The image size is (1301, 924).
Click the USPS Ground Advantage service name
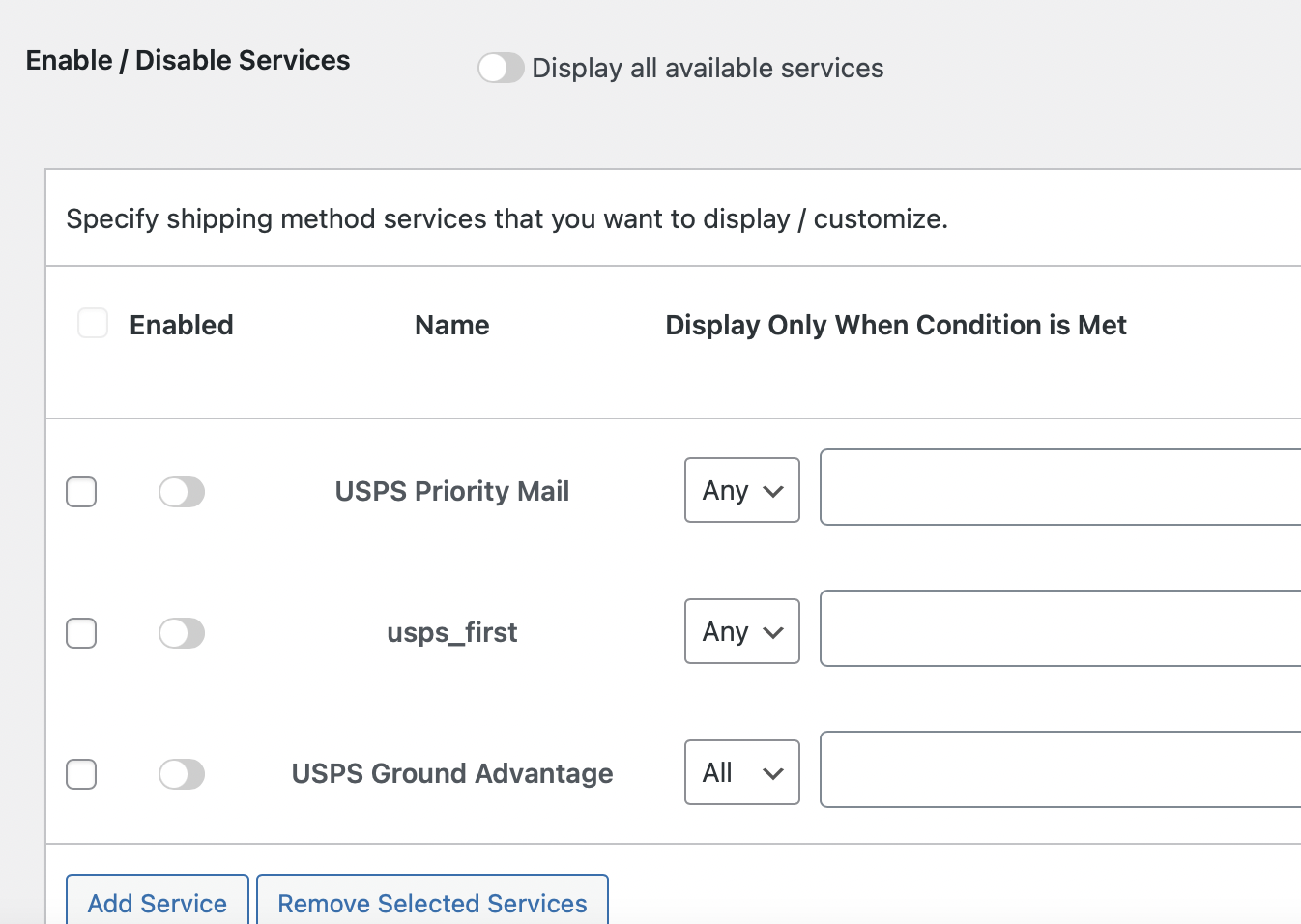[451, 773]
